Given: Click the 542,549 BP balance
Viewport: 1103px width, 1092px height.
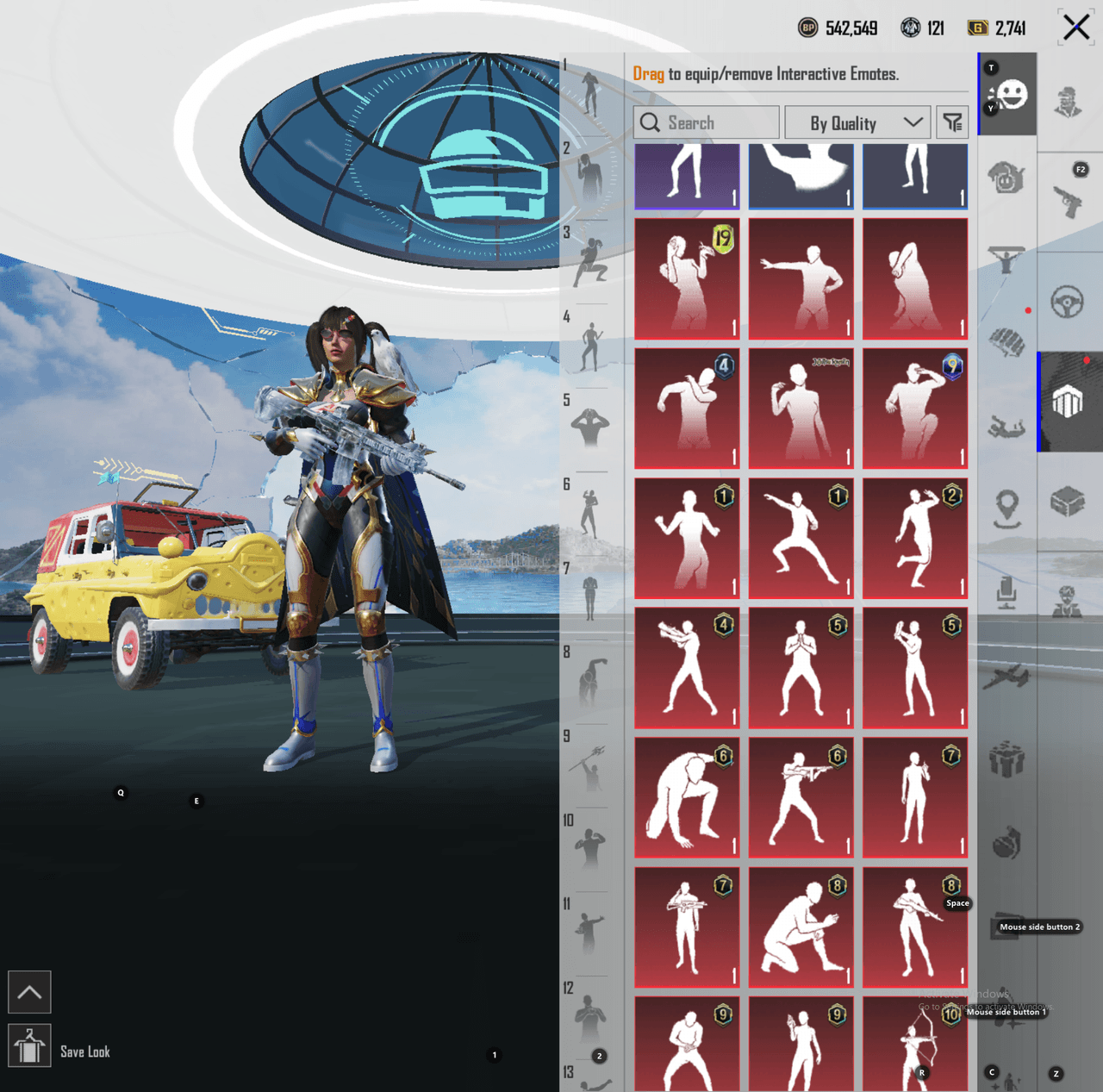Looking at the screenshot, I should (x=851, y=28).
